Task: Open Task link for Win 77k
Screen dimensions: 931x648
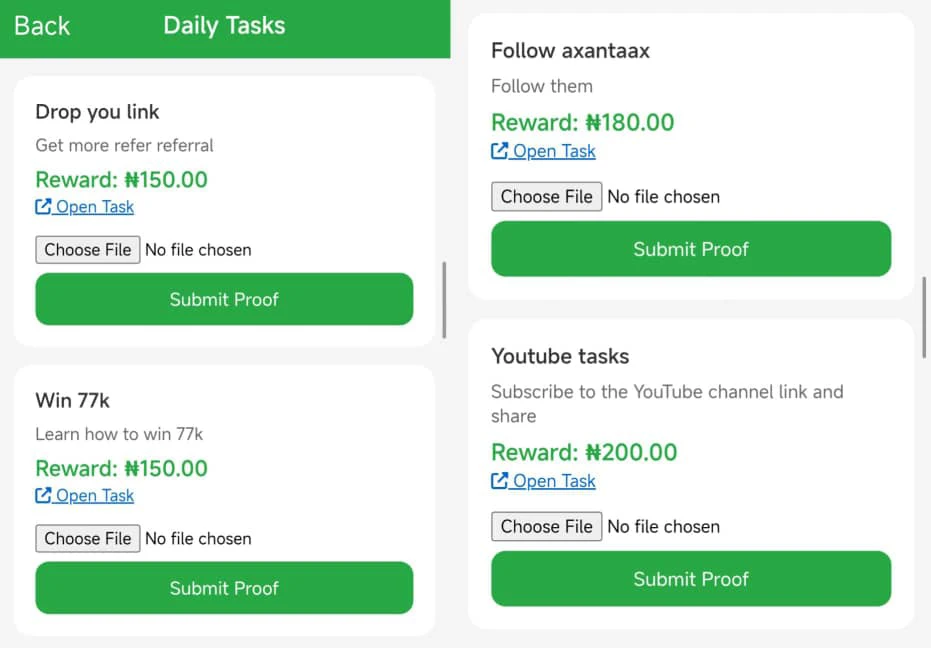Action: click(94, 496)
